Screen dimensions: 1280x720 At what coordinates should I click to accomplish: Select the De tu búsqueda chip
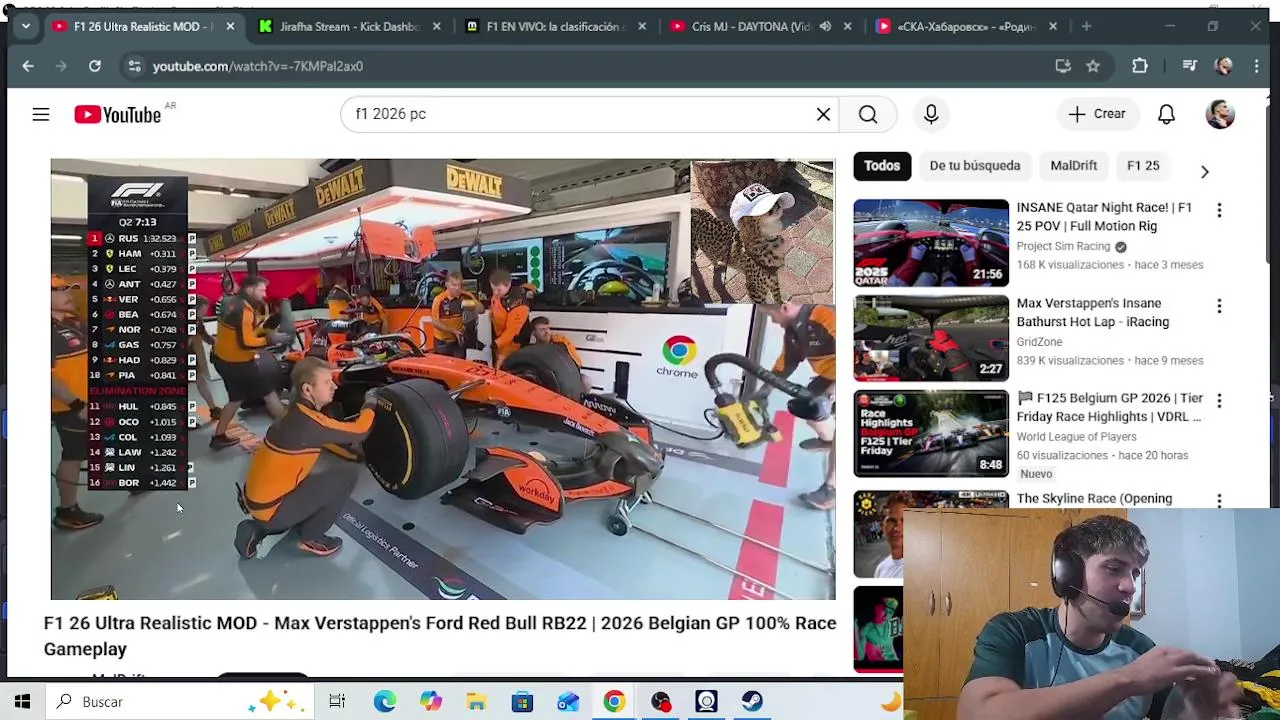point(975,166)
